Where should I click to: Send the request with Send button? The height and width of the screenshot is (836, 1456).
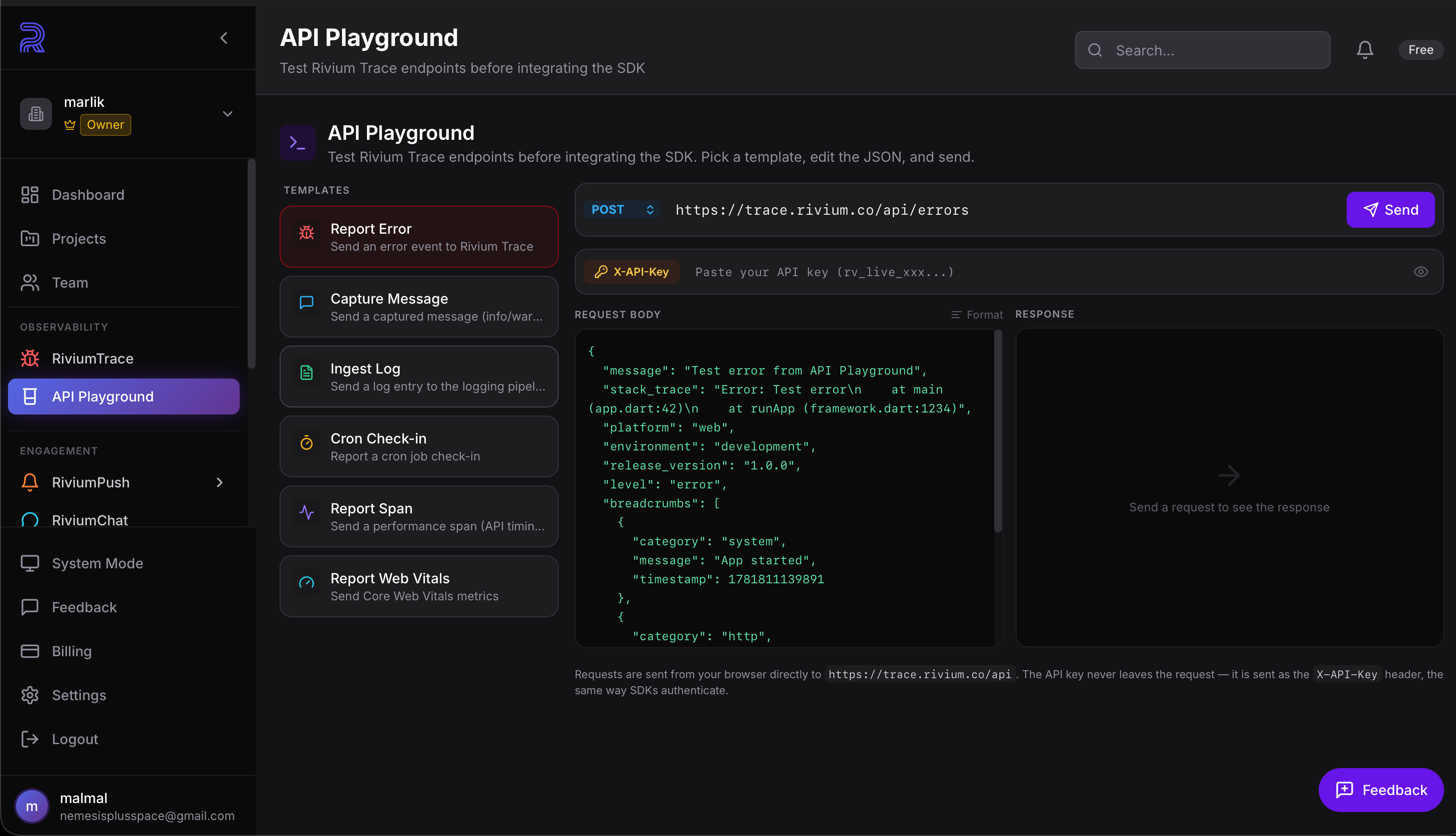pos(1391,210)
